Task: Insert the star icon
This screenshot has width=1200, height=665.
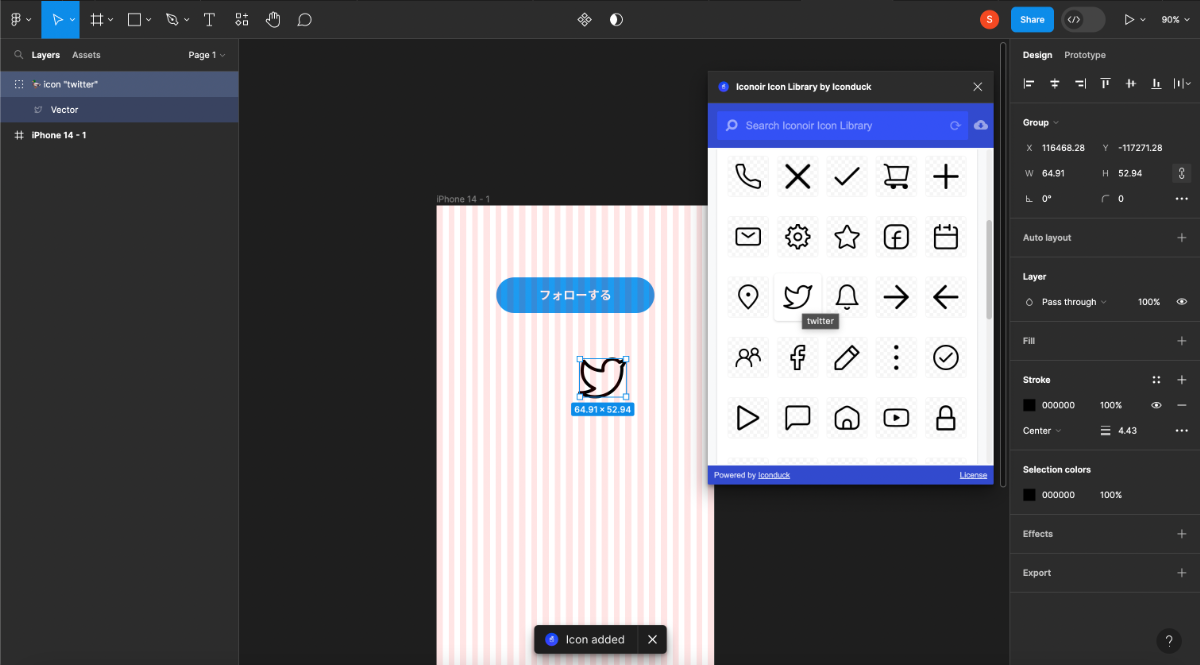Action: click(x=847, y=237)
